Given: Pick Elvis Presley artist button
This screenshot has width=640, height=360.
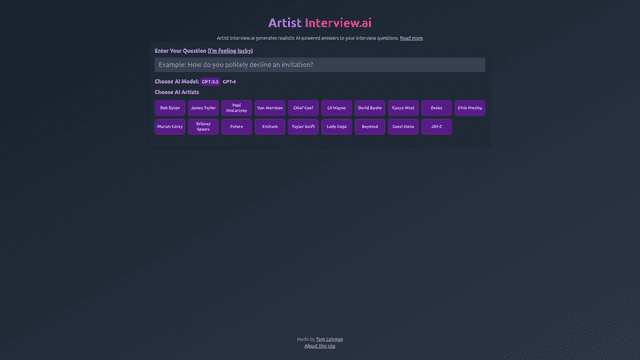Looking at the screenshot, I should [470, 108].
